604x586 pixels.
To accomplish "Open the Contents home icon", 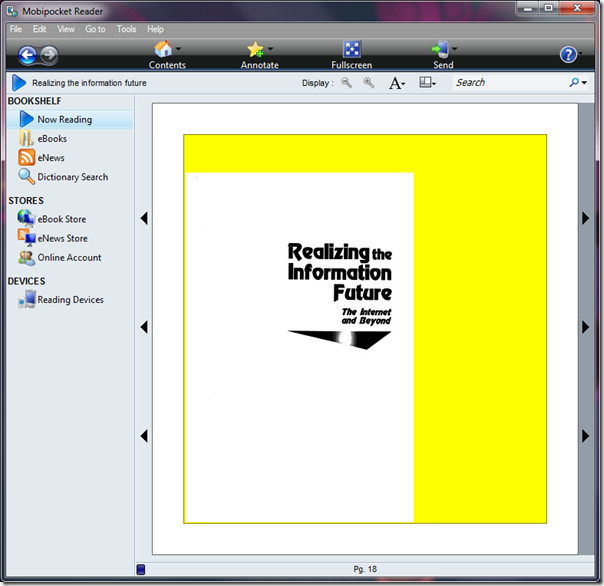I will click(x=162, y=49).
